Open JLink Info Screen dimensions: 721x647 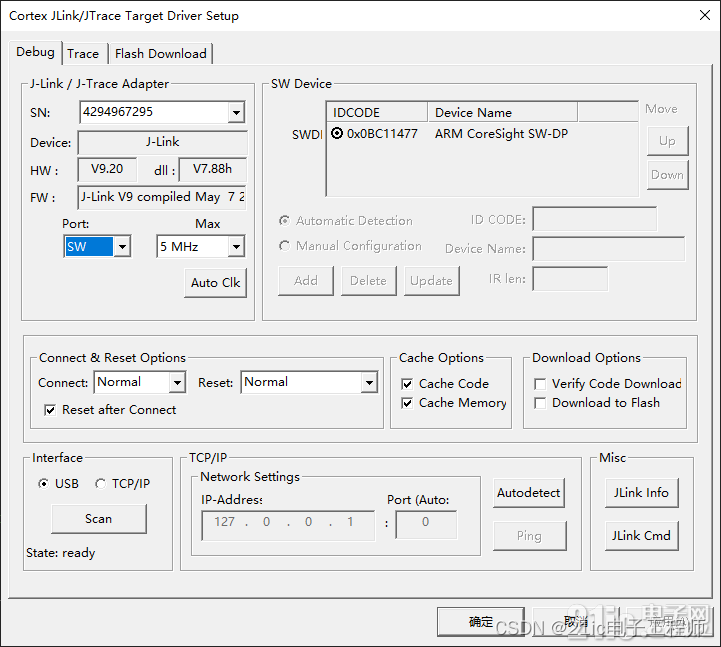(x=641, y=493)
